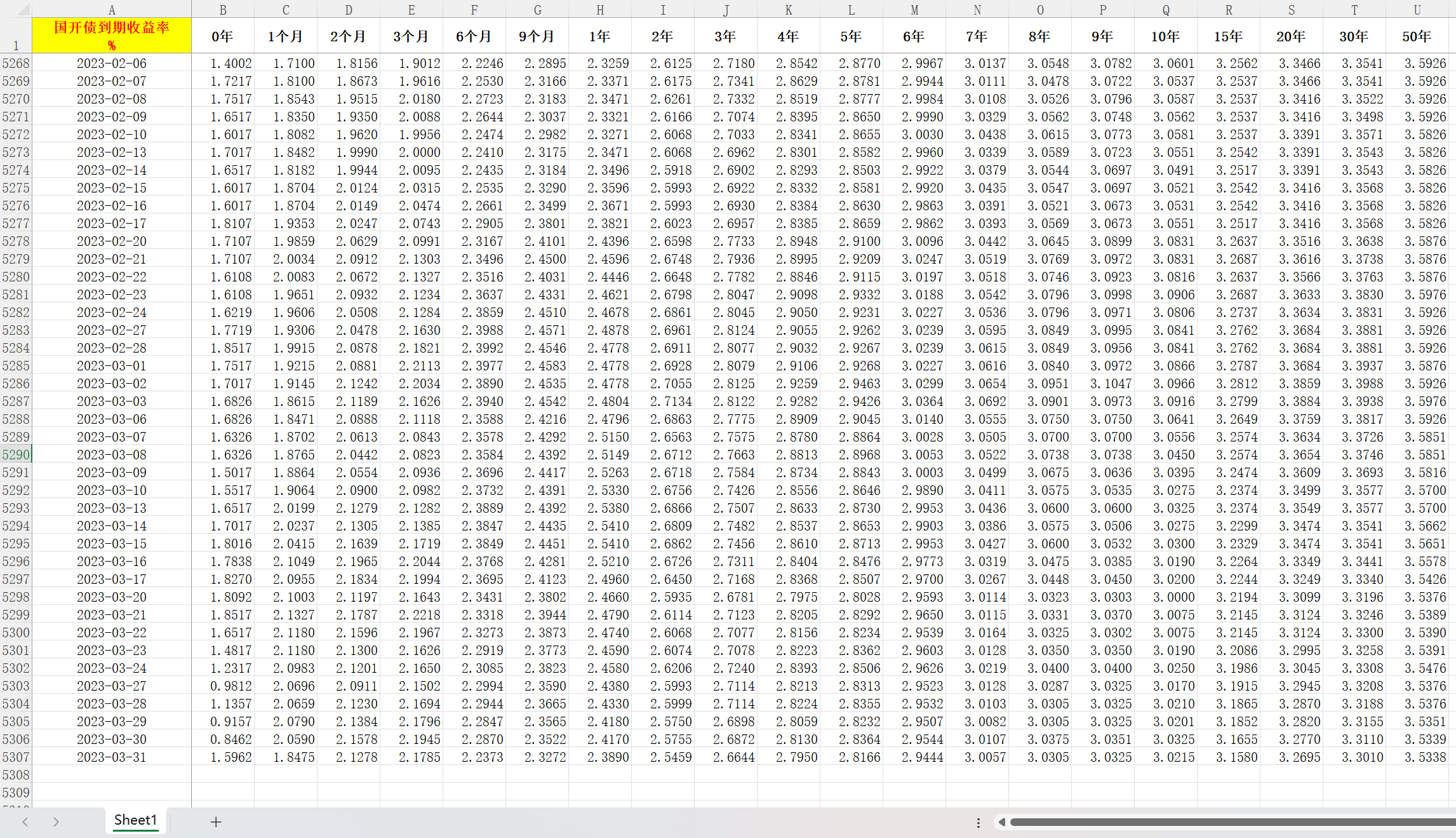
Task: Click the date cell 2023-03-08
Action: tap(112, 455)
